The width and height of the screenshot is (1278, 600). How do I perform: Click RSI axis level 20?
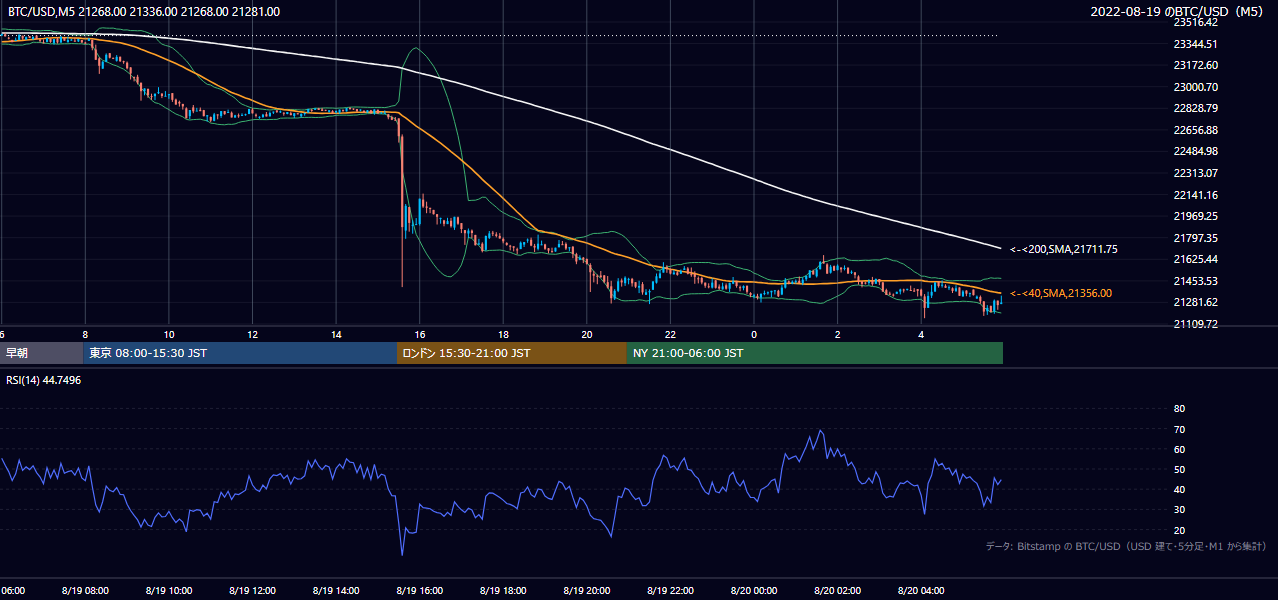point(1179,530)
